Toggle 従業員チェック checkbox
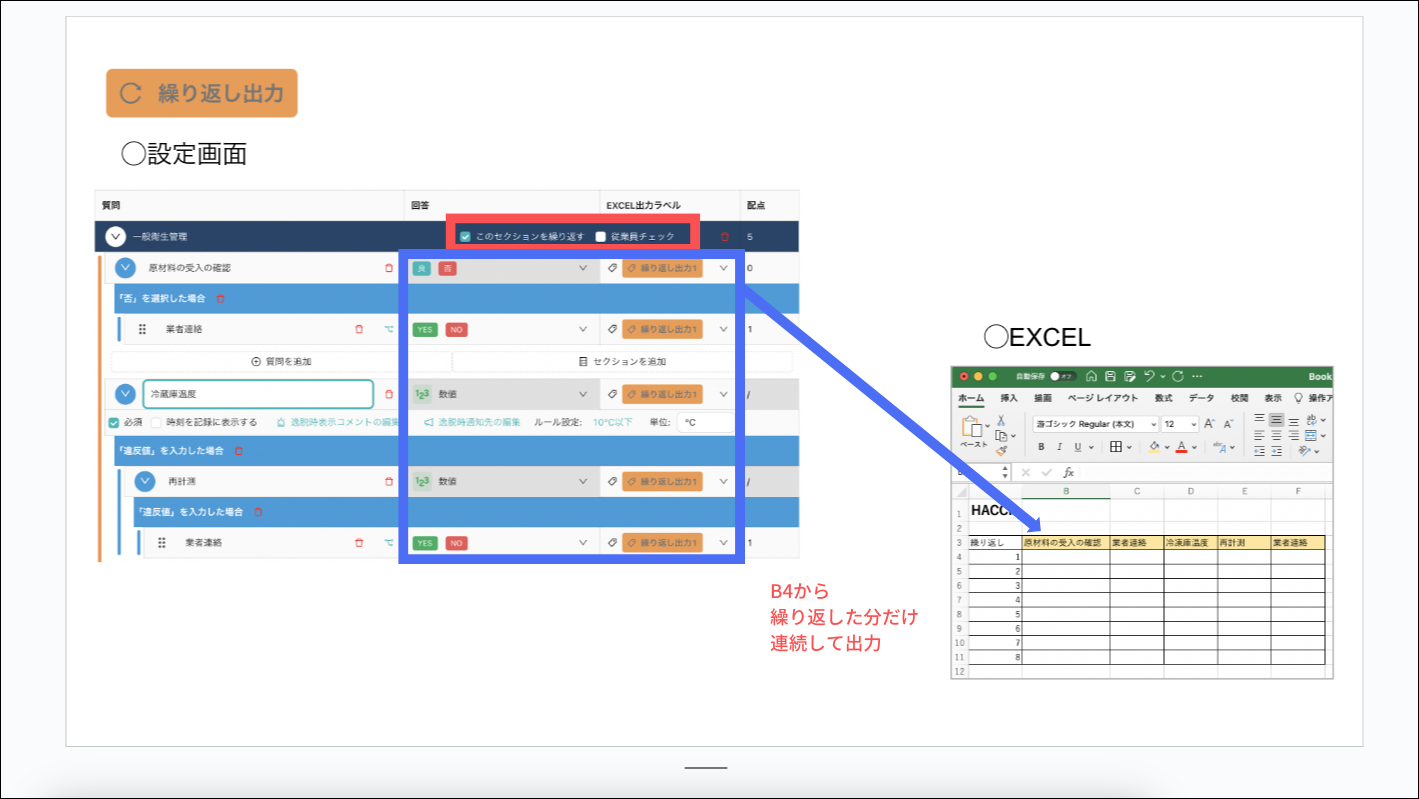 point(601,237)
